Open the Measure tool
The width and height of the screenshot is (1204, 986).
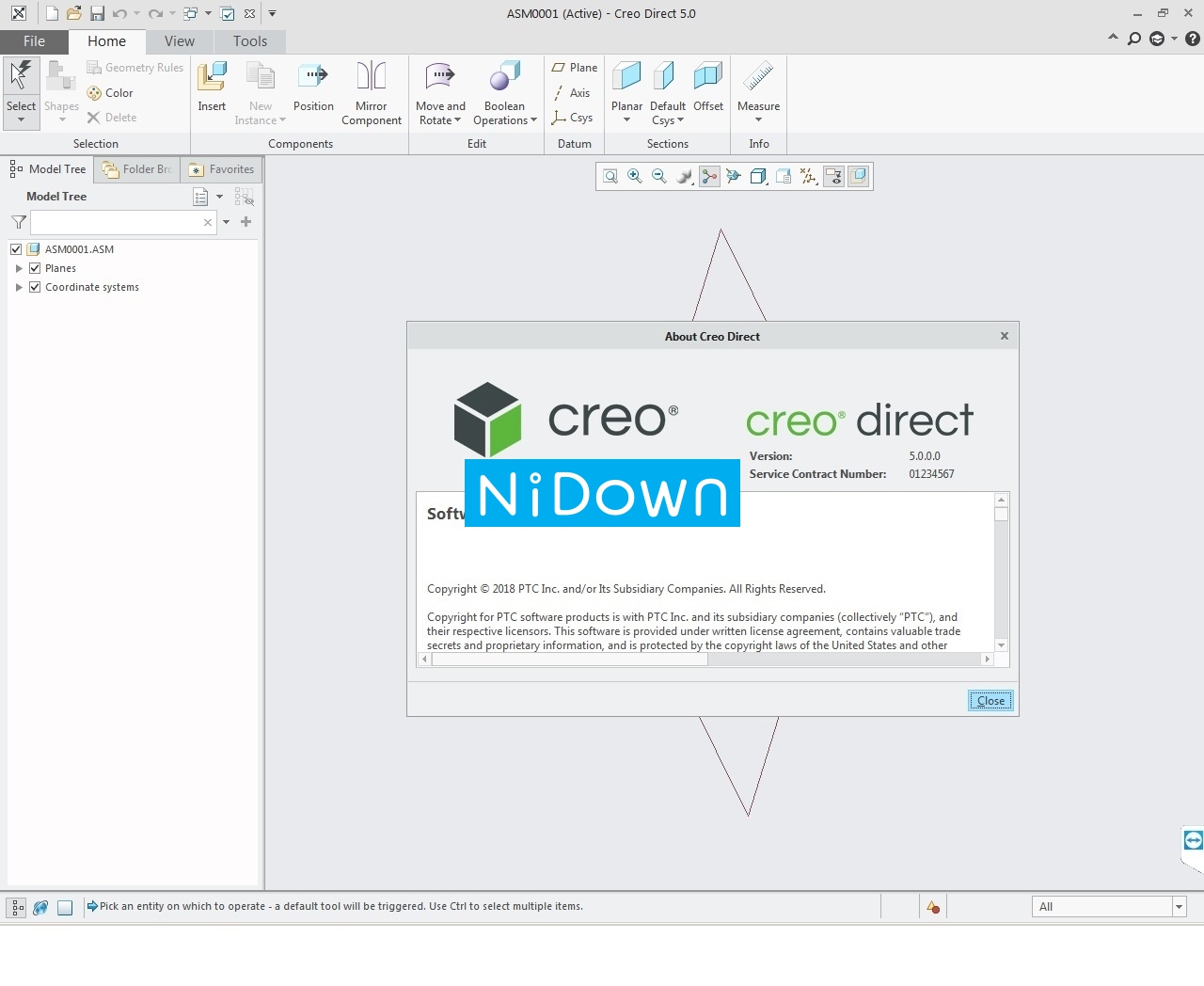[758, 85]
